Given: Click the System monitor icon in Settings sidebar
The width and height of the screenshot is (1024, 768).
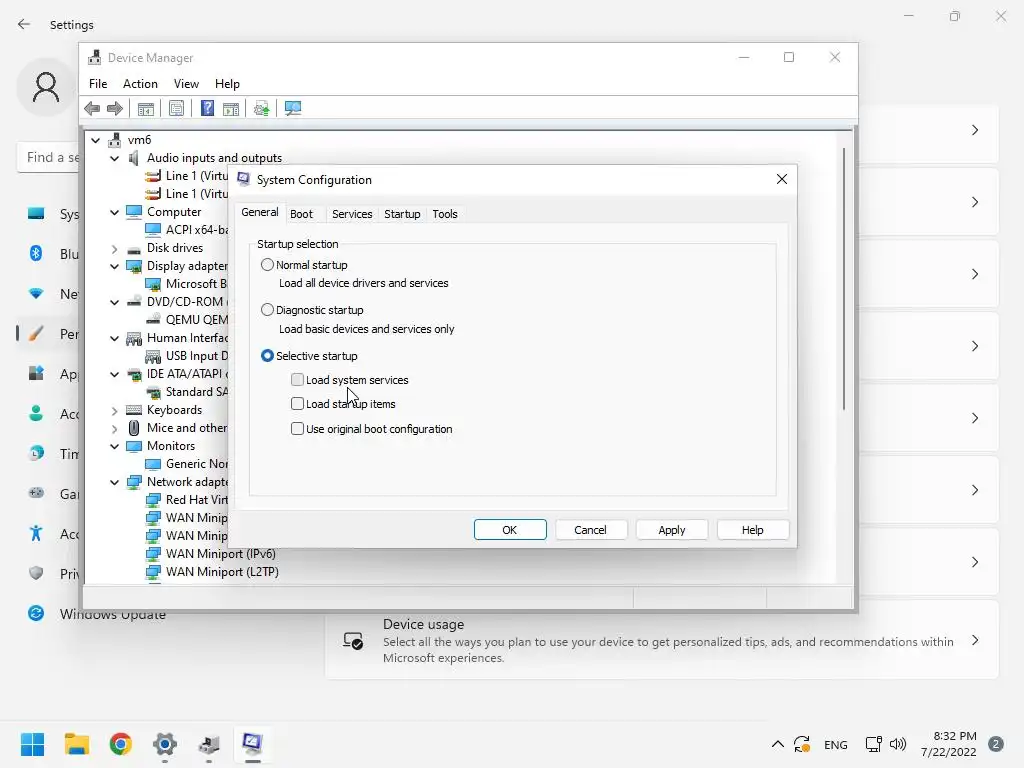Looking at the screenshot, I should tap(36, 214).
